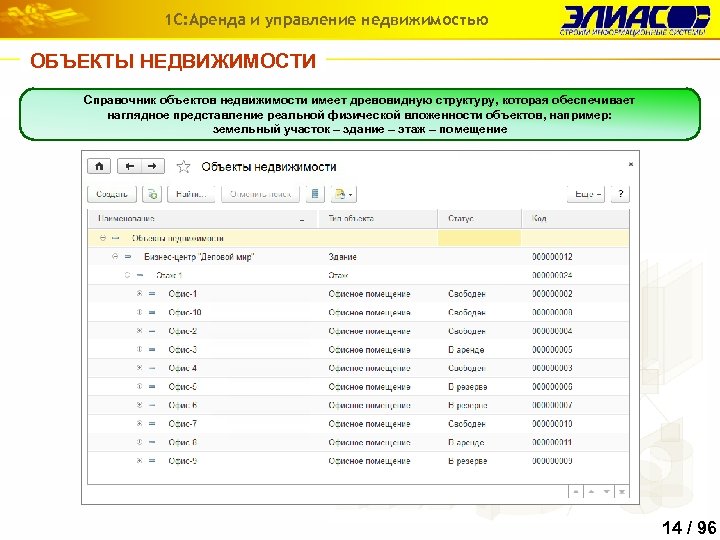Open the Еще menu
The image size is (720, 540).
(588, 194)
